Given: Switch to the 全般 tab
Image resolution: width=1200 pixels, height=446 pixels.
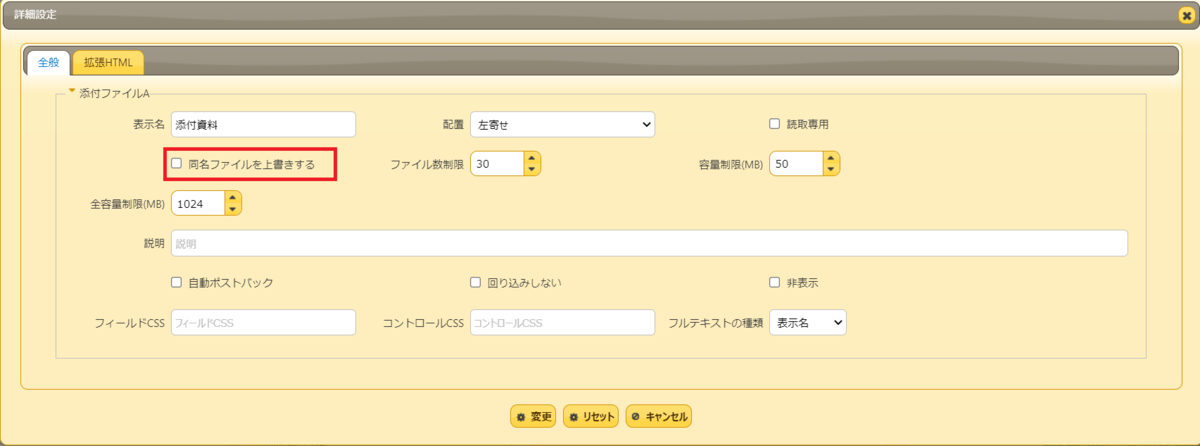Looking at the screenshot, I should pos(49,62).
